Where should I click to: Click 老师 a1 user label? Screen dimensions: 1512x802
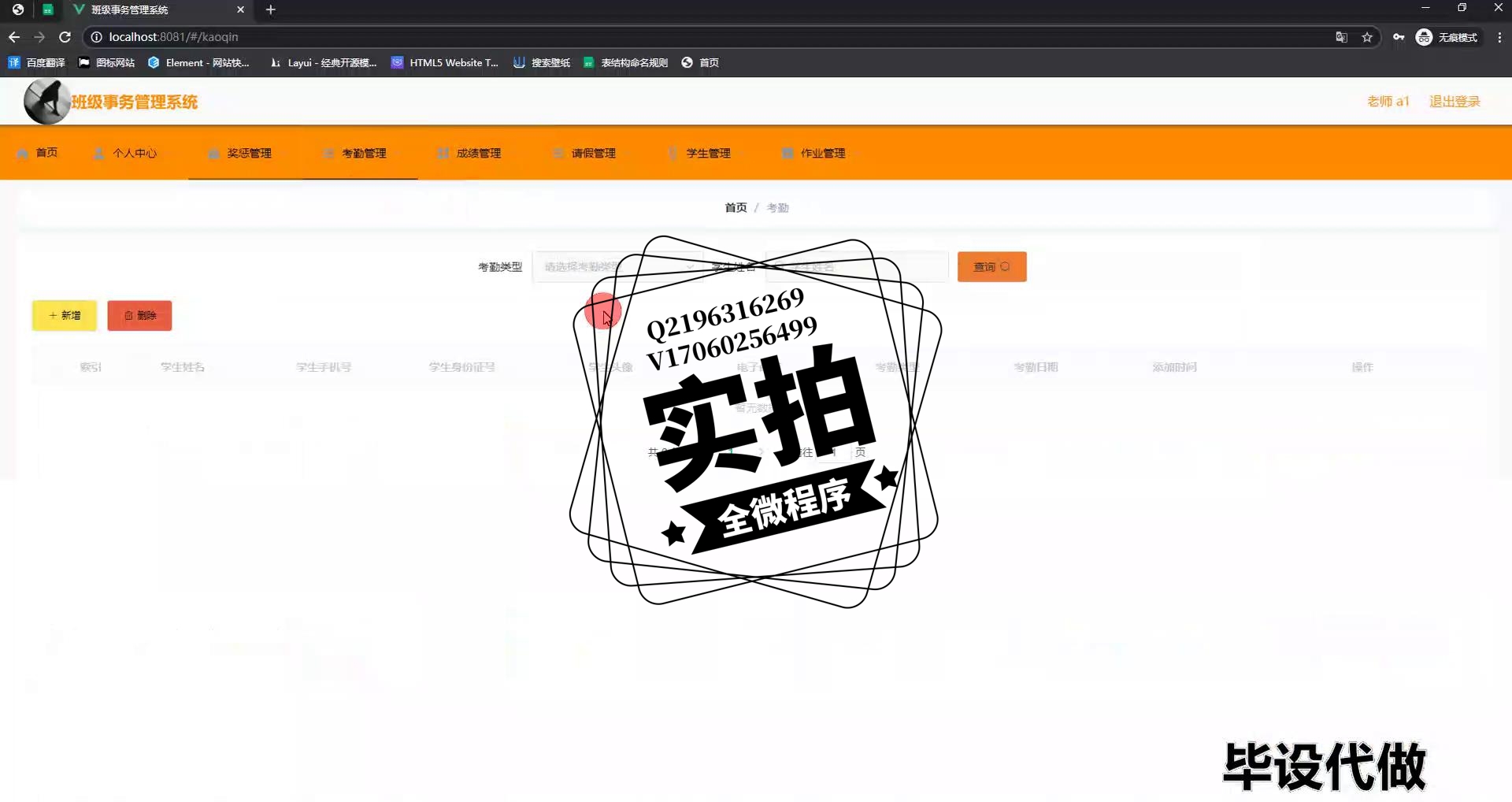pos(1388,102)
